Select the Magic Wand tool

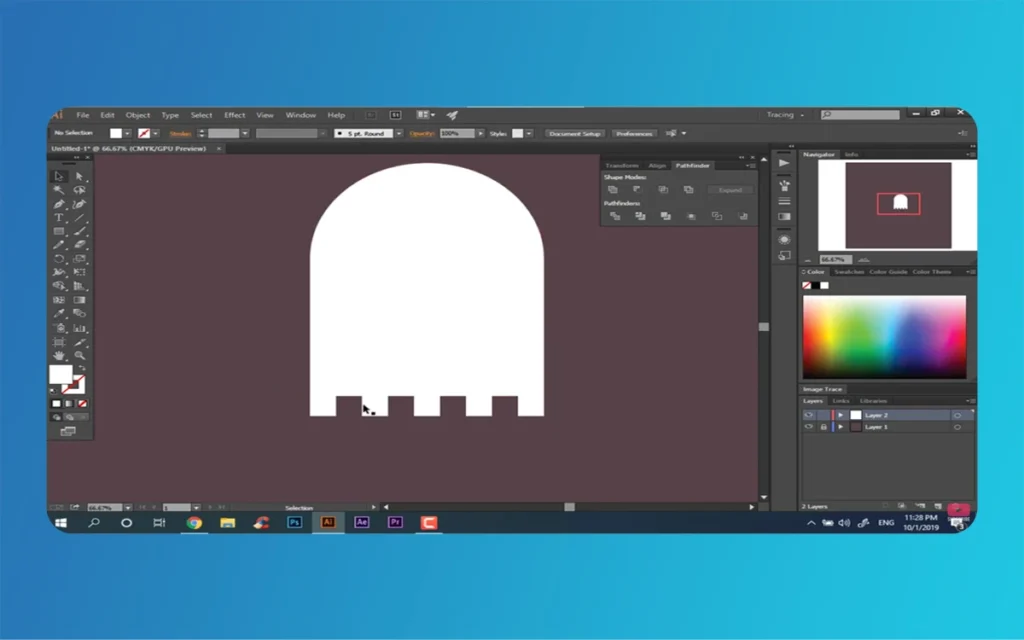click(59, 190)
